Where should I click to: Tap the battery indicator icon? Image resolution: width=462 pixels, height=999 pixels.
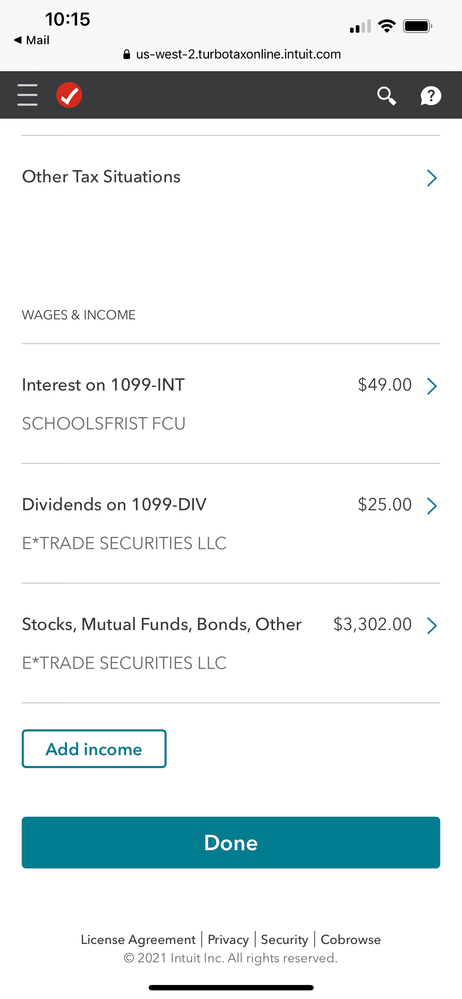(x=418, y=26)
